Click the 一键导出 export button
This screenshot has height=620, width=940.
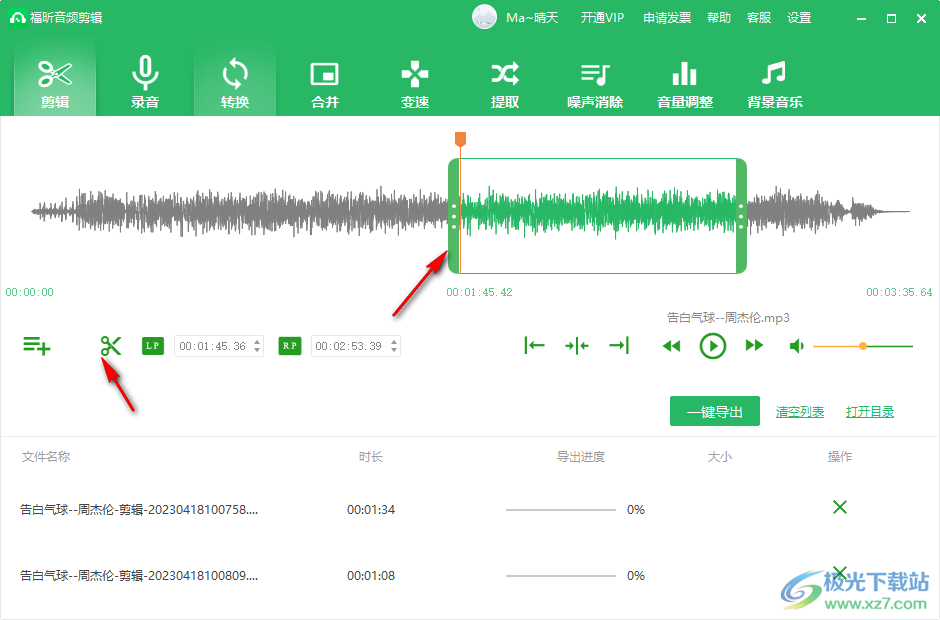click(715, 411)
